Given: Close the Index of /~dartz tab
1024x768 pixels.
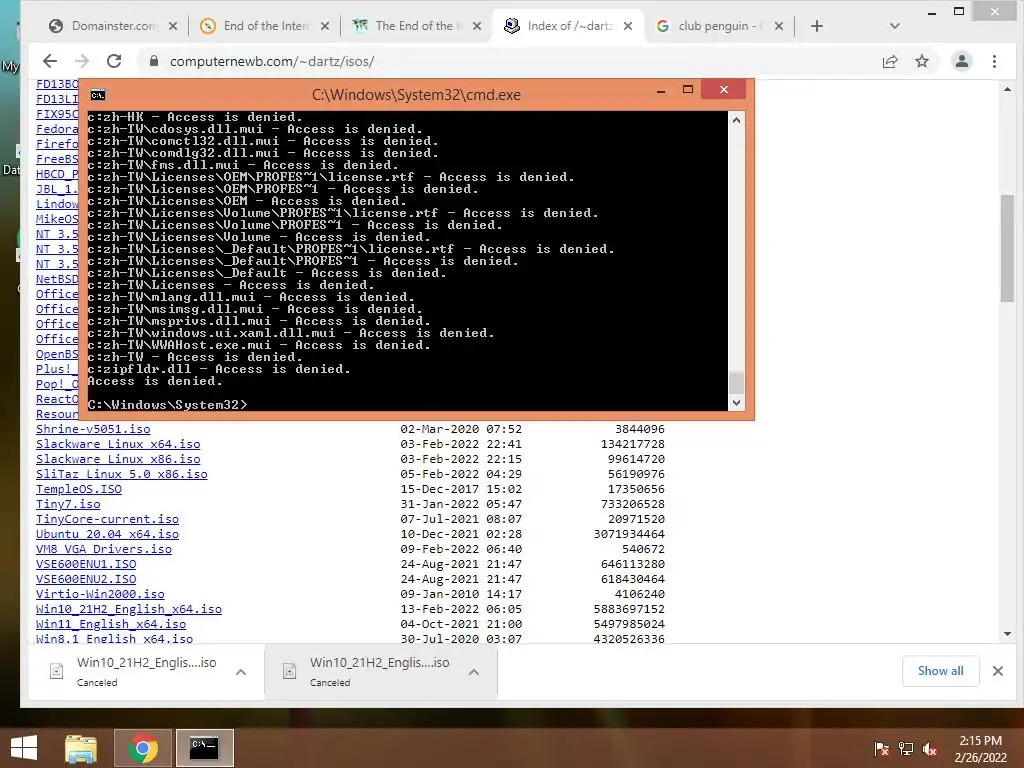Looking at the screenshot, I should point(628,26).
